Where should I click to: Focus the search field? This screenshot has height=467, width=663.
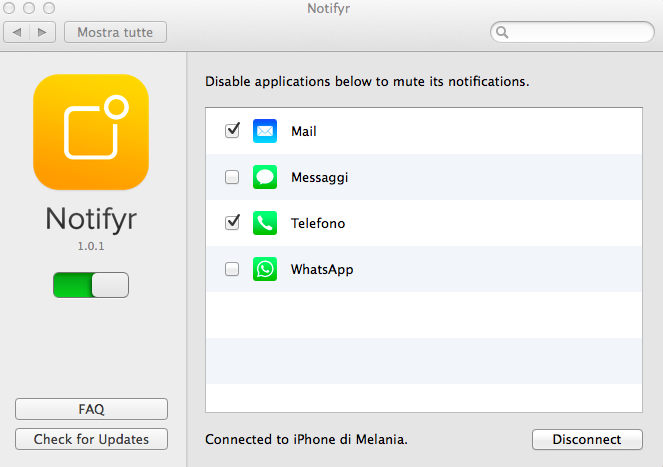point(572,32)
